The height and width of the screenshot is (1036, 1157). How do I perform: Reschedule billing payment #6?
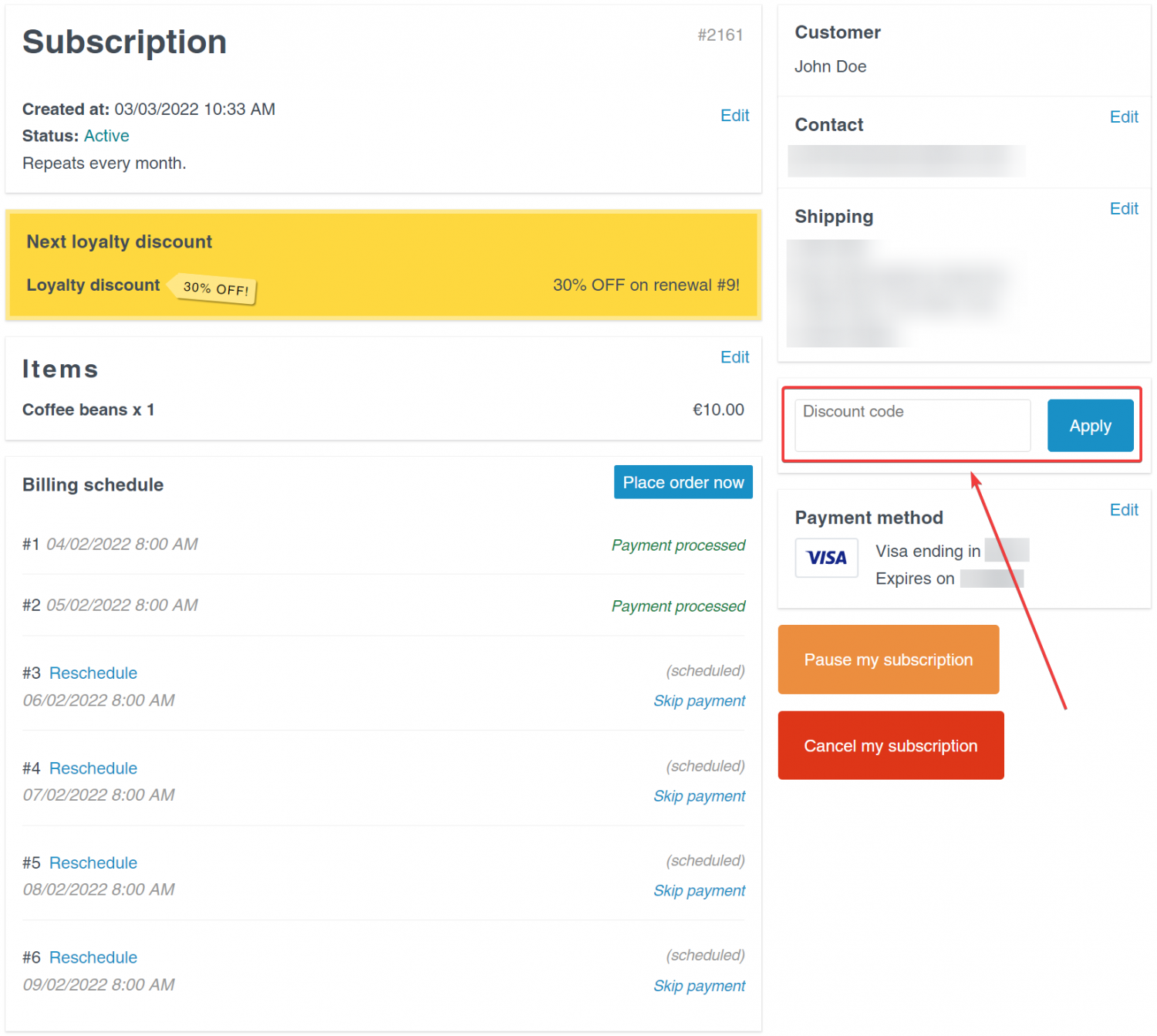click(x=93, y=958)
